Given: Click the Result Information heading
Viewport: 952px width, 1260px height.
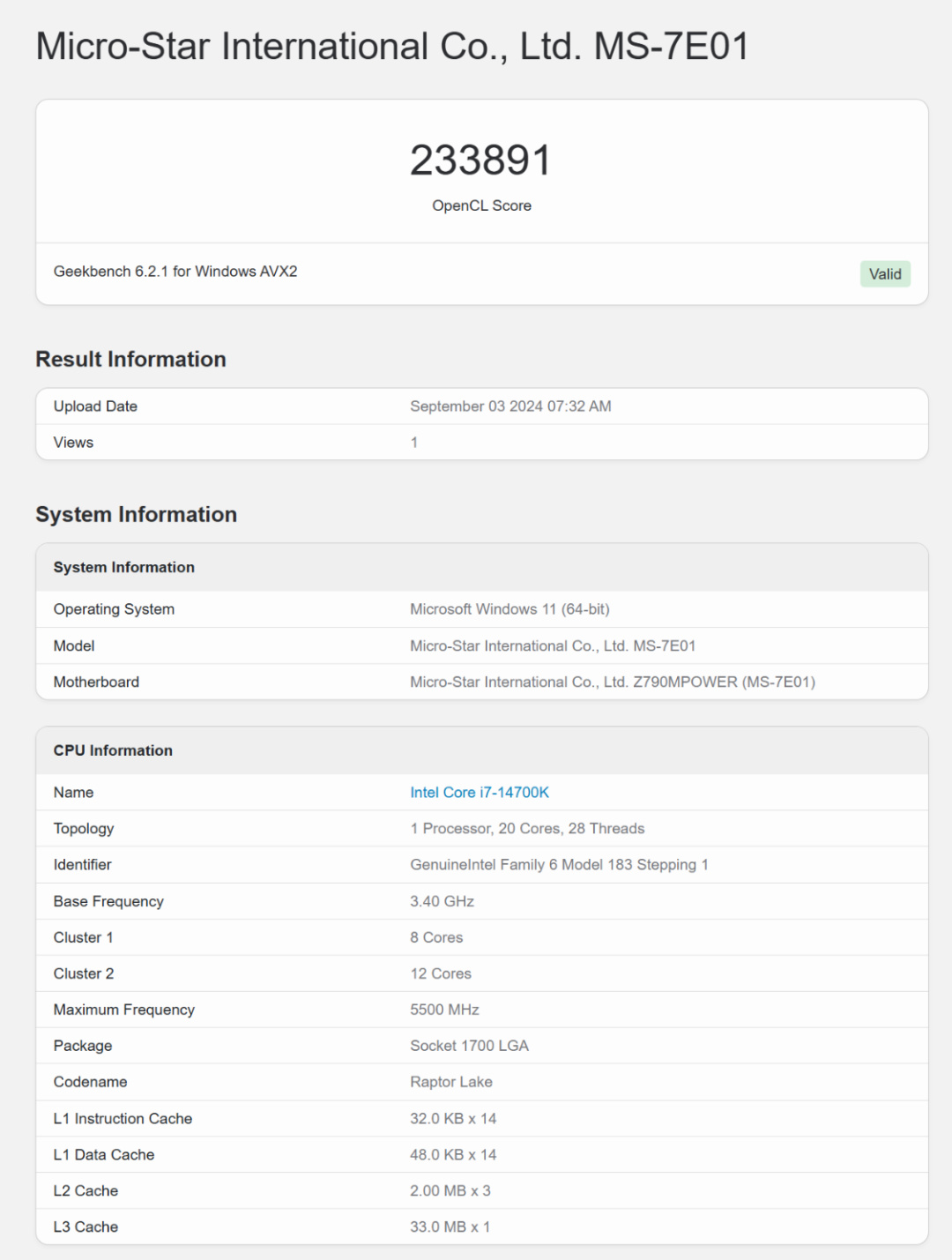Looking at the screenshot, I should pos(130,359).
